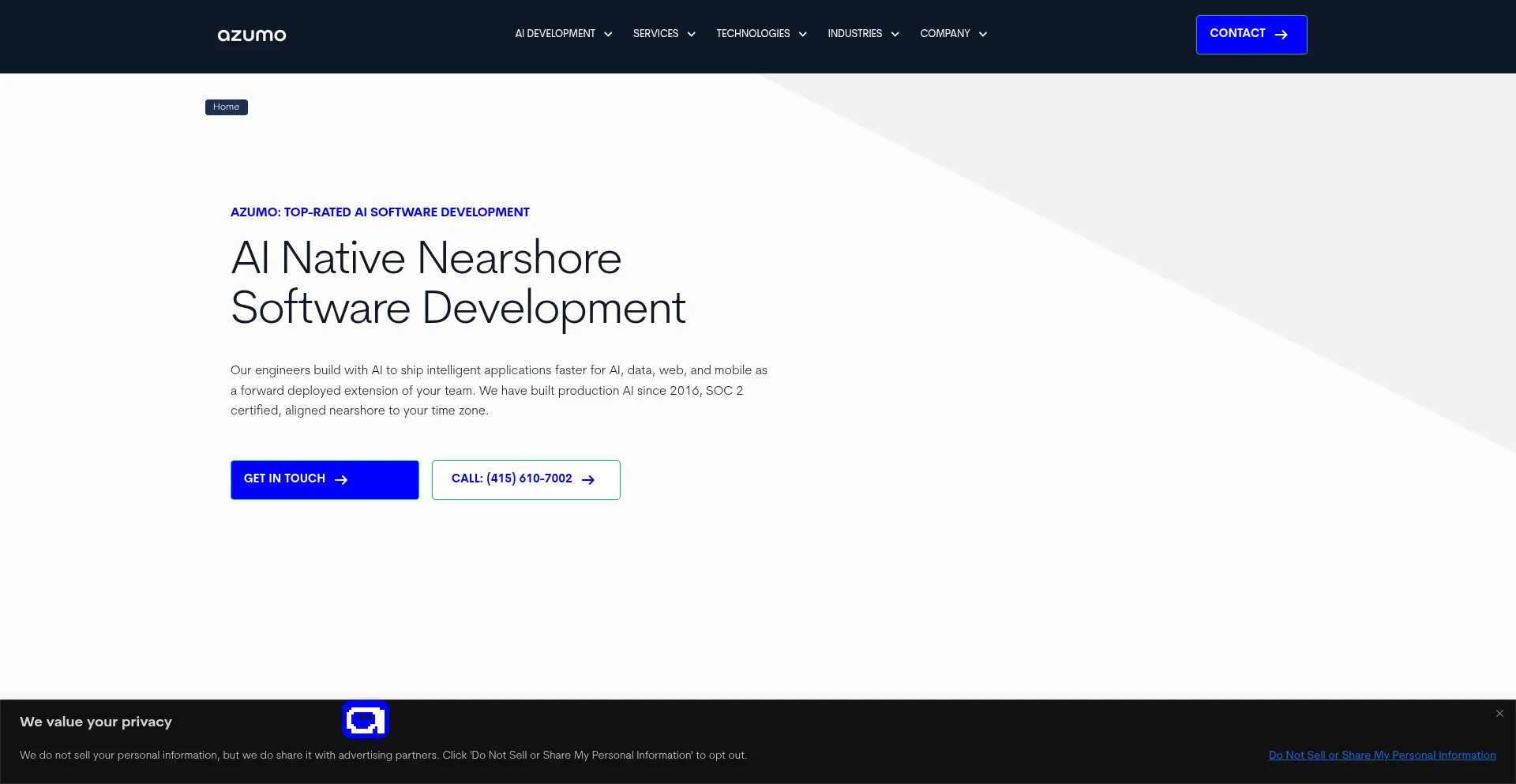Viewport: 1516px width, 784px height.
Task: Click the AI Native Nearshore Software Development heading
Action: pyautogui.click(x=458, y=283)
